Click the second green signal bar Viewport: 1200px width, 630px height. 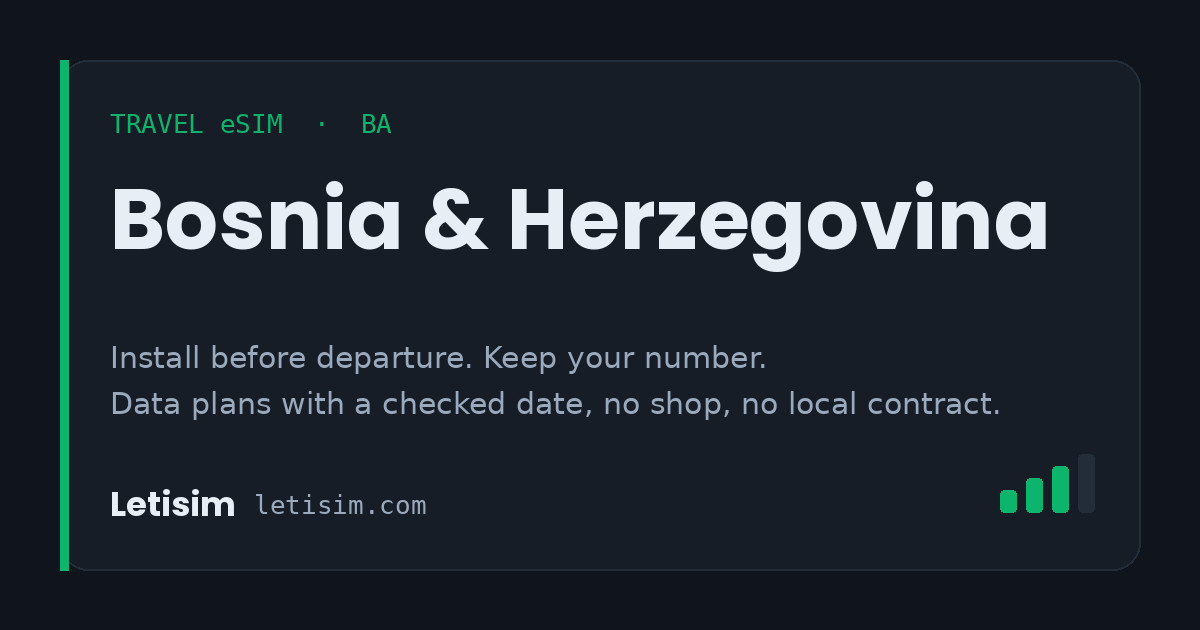1034,495
